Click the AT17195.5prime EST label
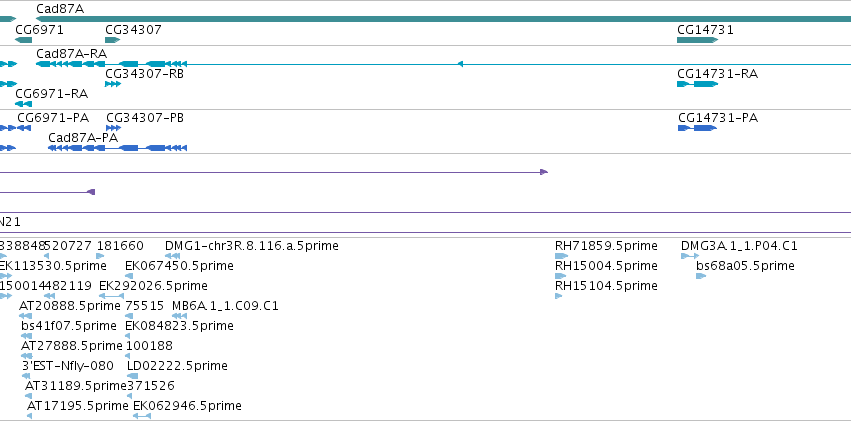This screenshot has height=421, width=851. tap(78, 406)
